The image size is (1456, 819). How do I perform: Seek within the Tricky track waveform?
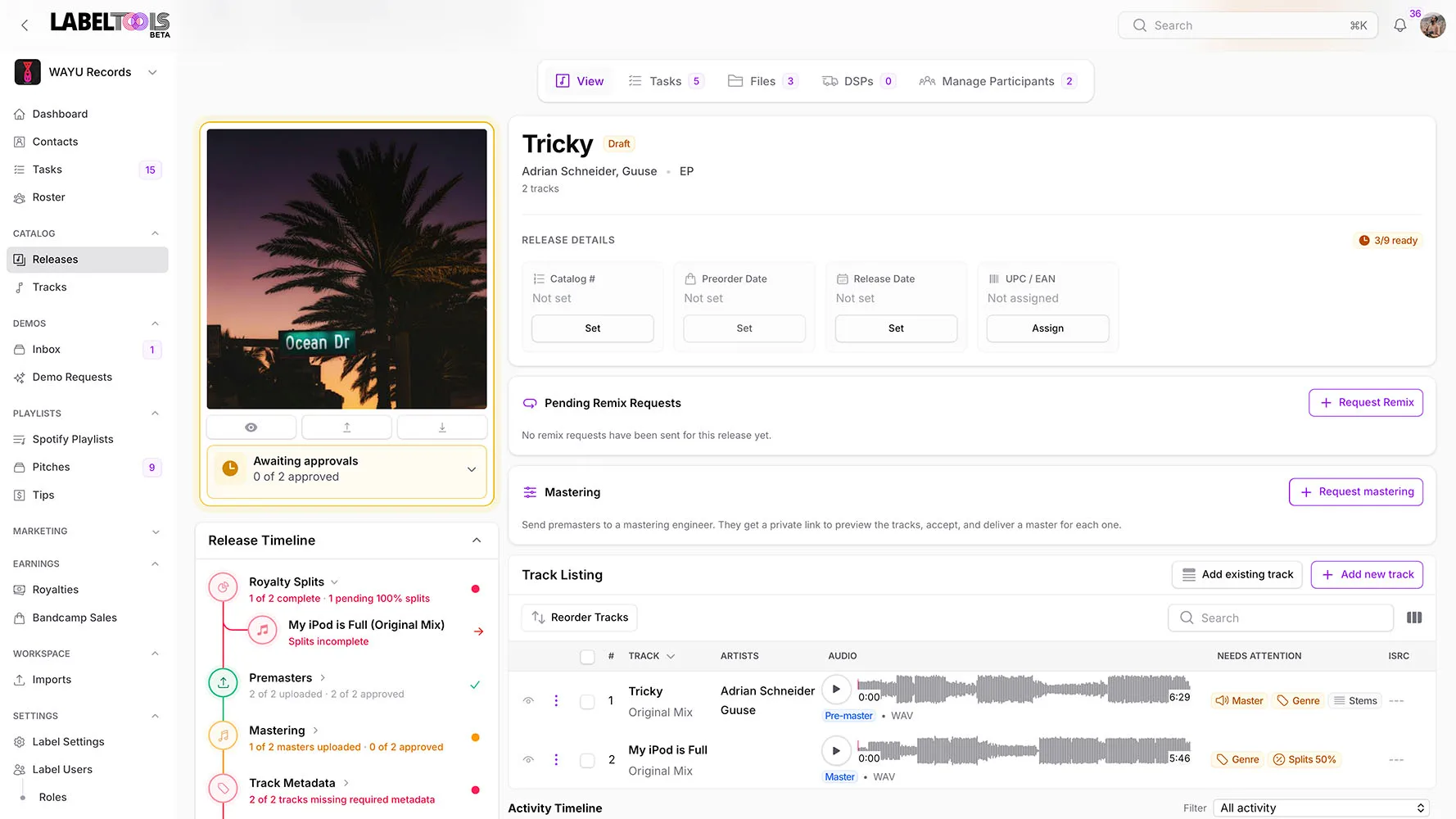click(1024, 690)
